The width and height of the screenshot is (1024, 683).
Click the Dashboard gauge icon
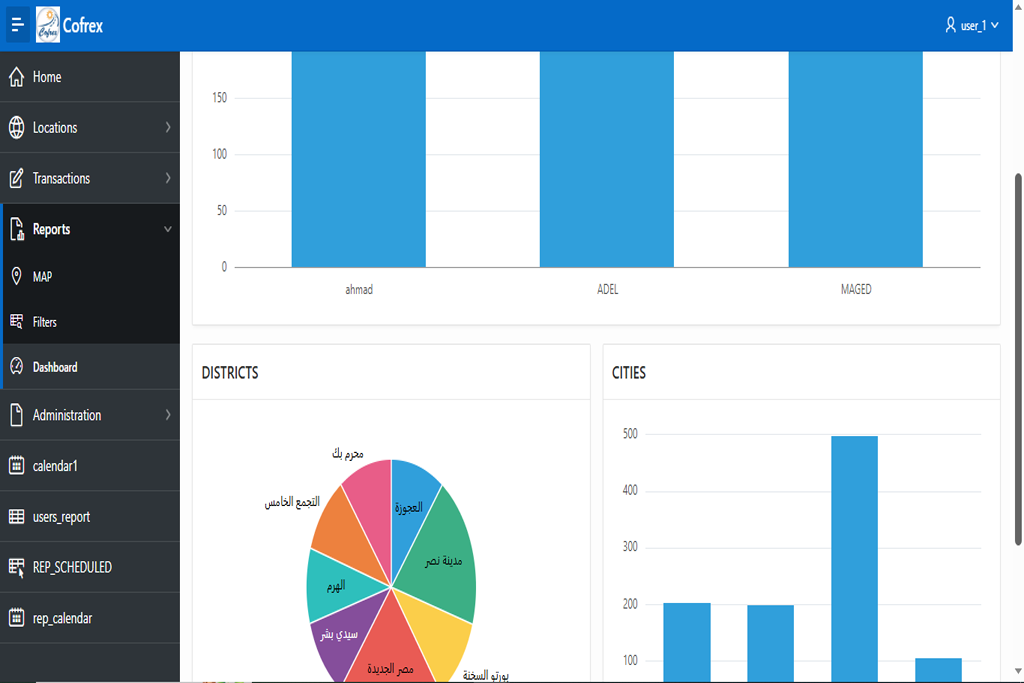[16, 367]
